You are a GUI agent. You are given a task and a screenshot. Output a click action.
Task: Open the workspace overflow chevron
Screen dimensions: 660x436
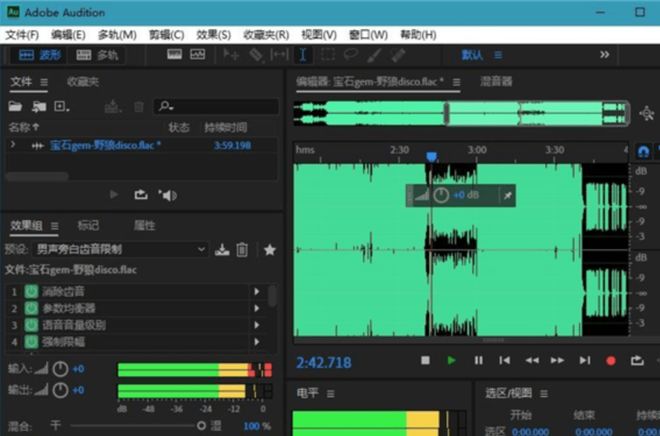click(604, 55)
